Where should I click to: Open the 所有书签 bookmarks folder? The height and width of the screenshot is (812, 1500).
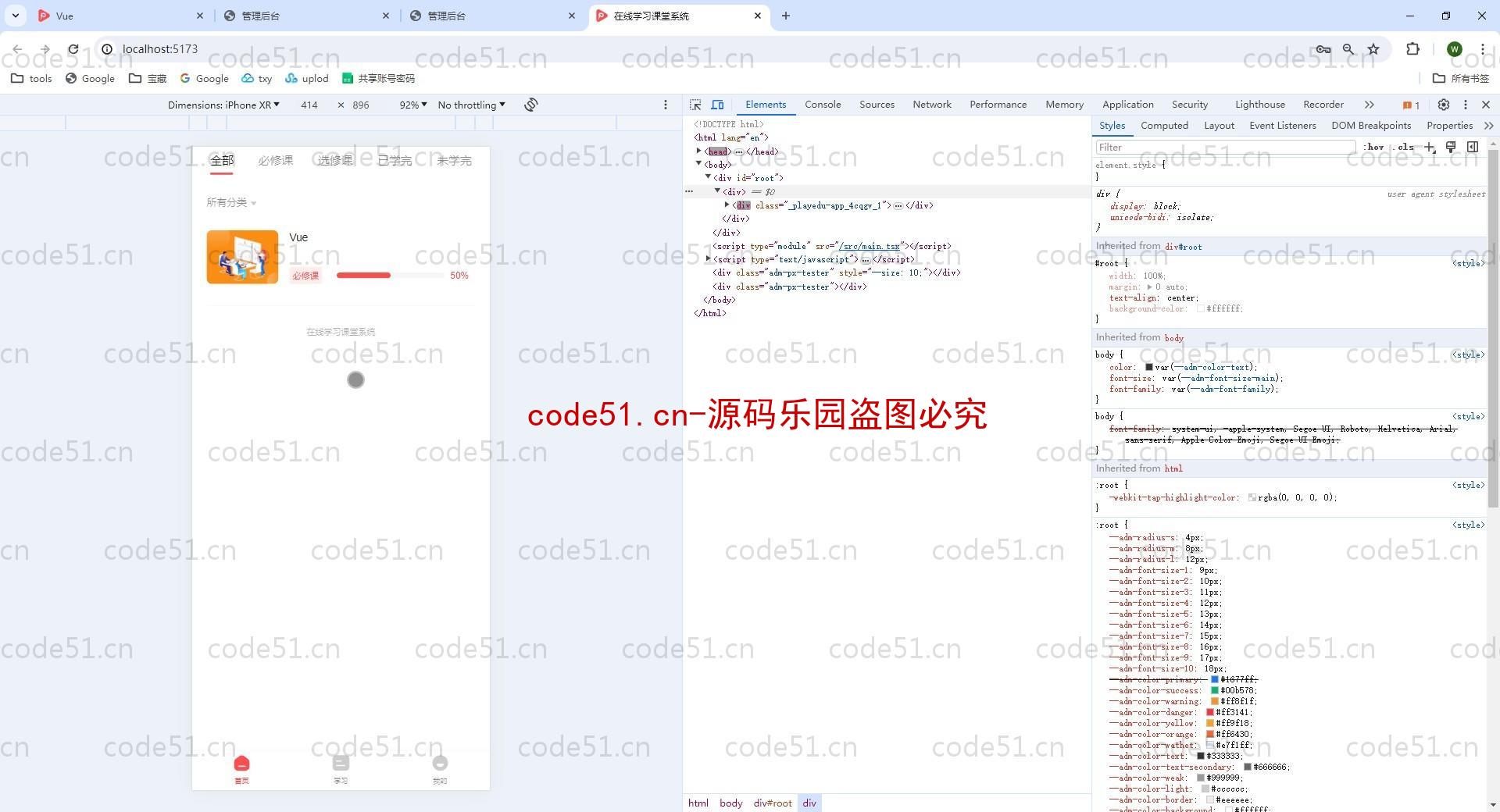point(1461,78)
